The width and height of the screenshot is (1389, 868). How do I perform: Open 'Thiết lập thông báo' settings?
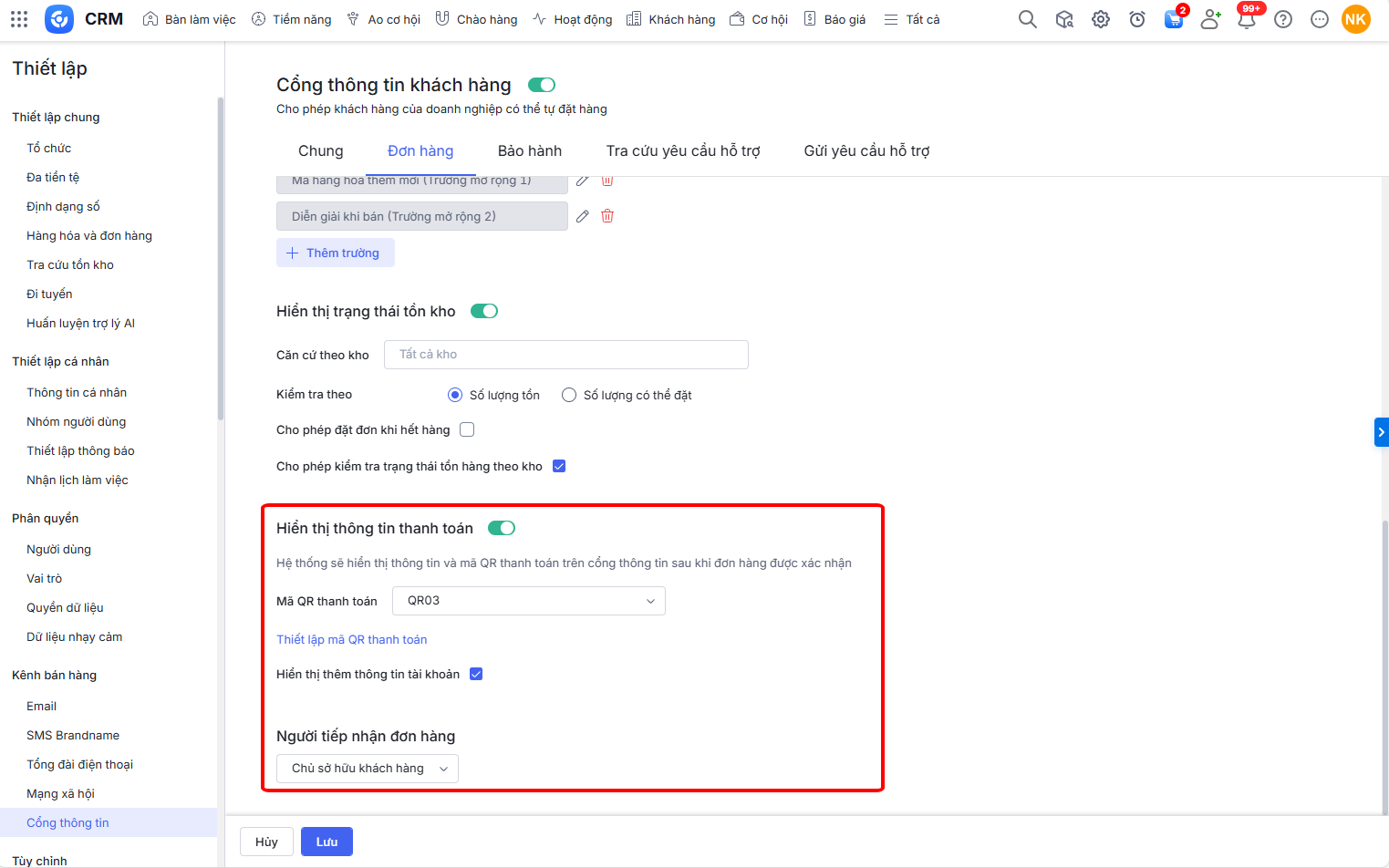[80, 450]
